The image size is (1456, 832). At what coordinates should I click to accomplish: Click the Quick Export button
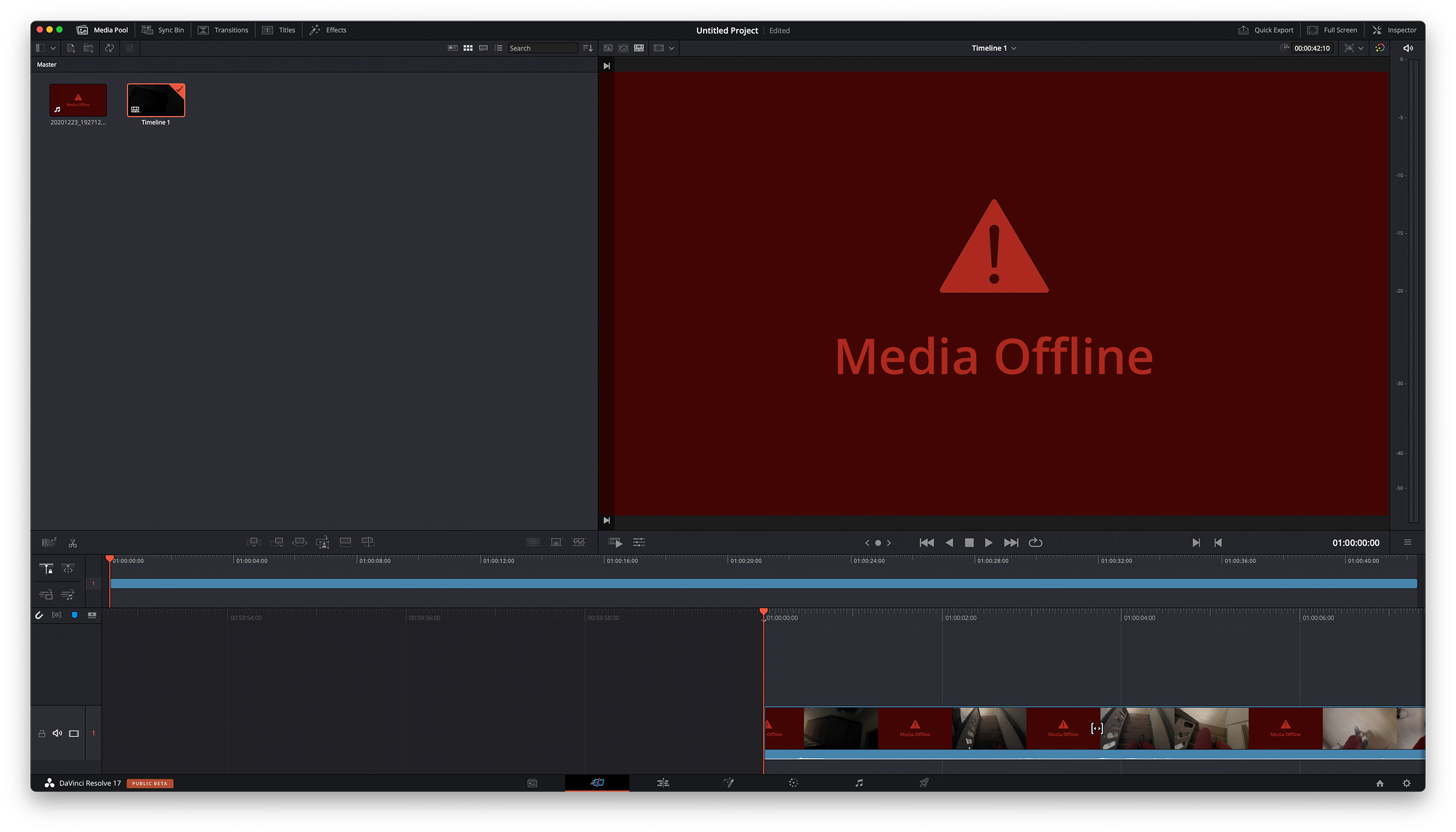point(1266,30)
